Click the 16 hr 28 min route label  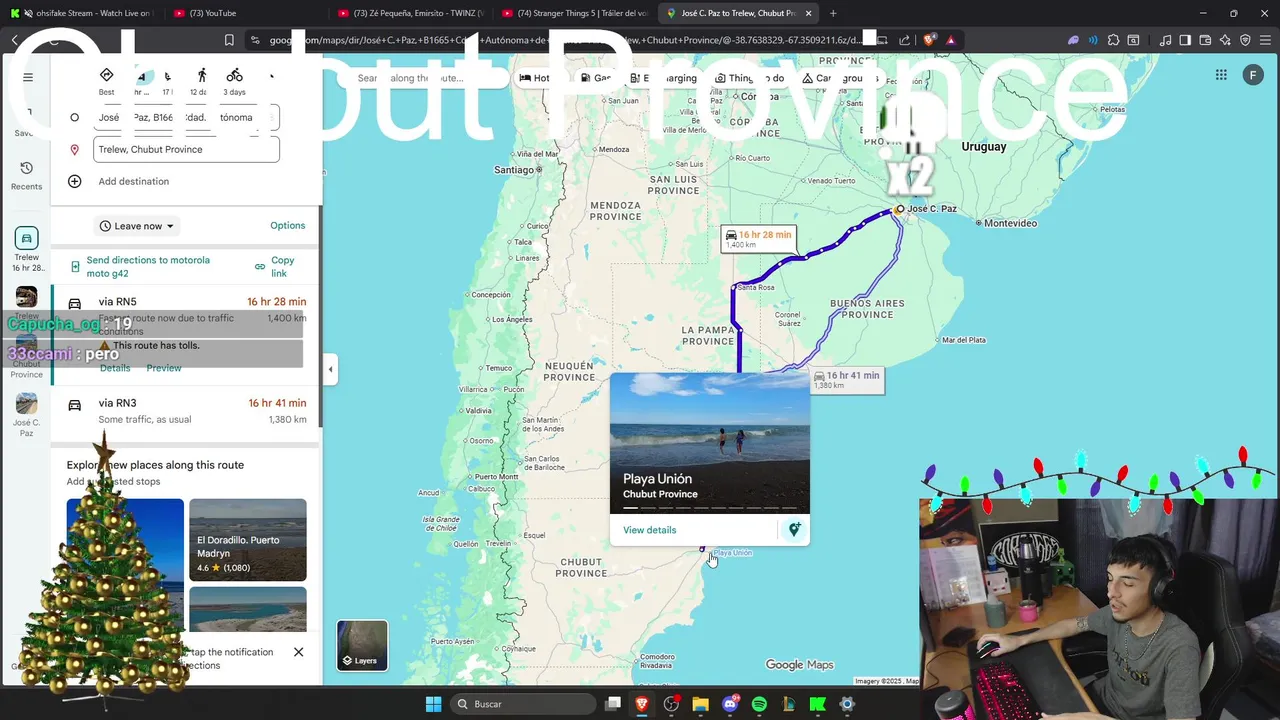pyautogui.click(x=757, y=239)
